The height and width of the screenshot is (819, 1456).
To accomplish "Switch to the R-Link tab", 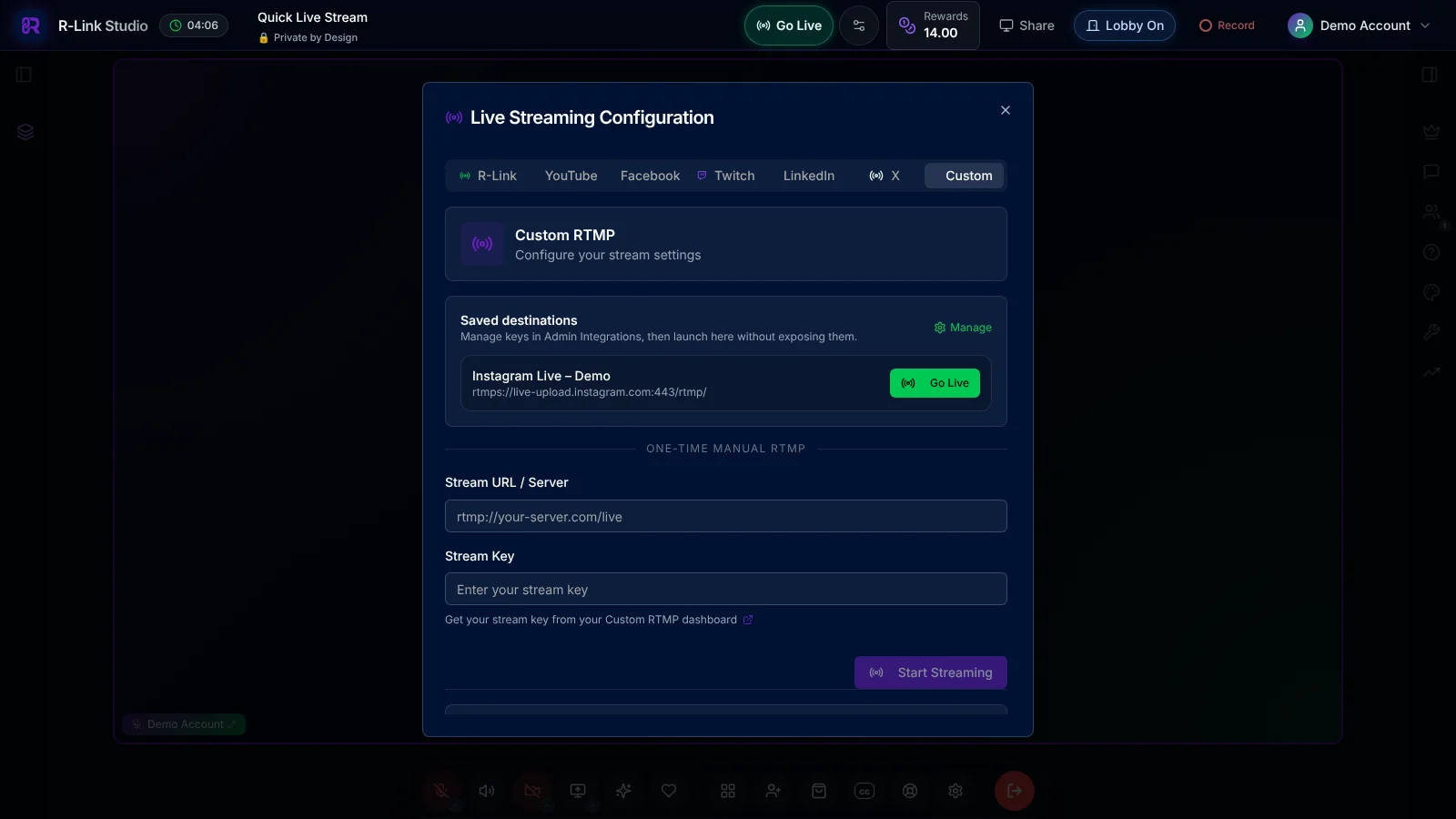I will [488, 176].
